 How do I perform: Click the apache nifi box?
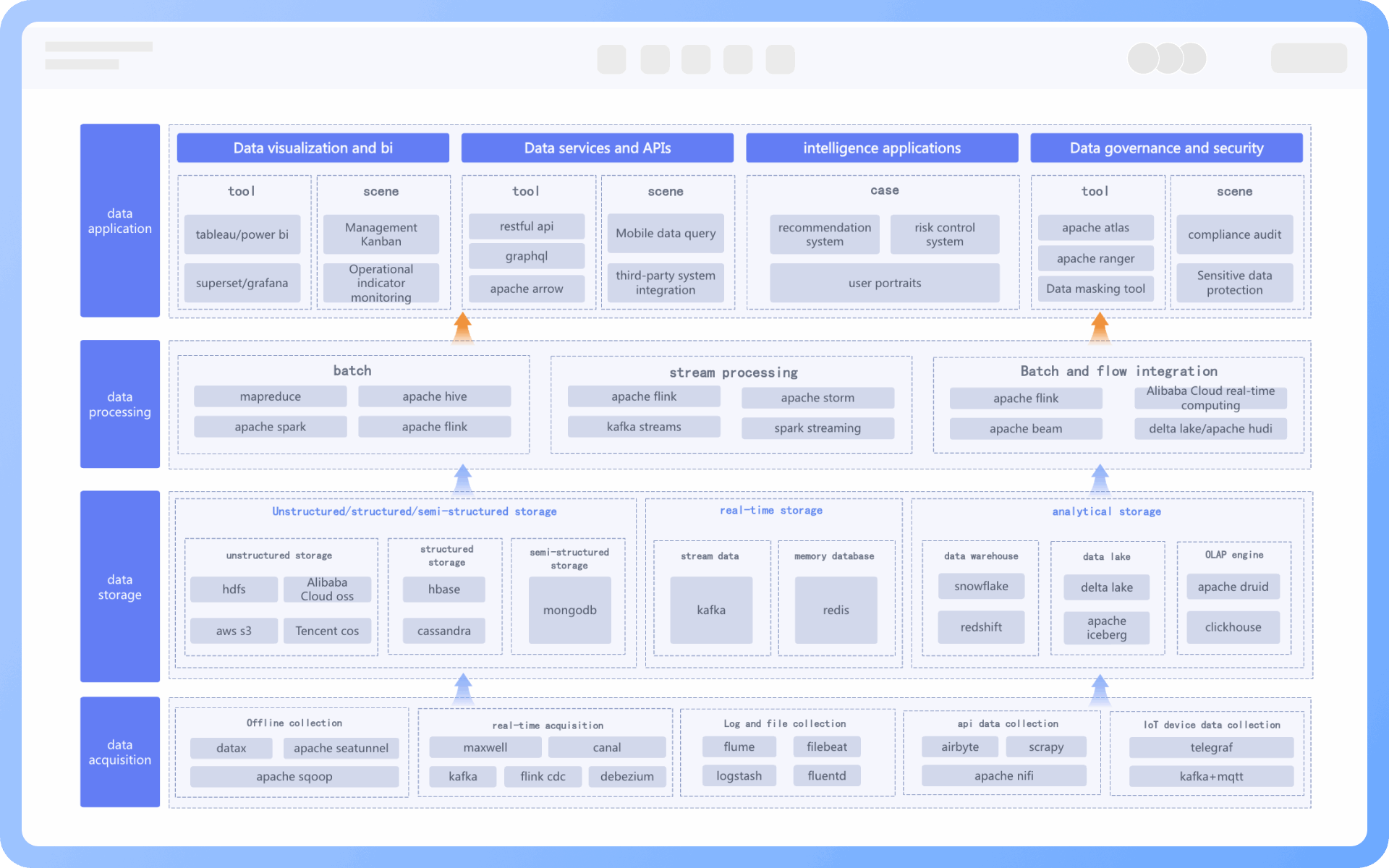pos(1004,775)
